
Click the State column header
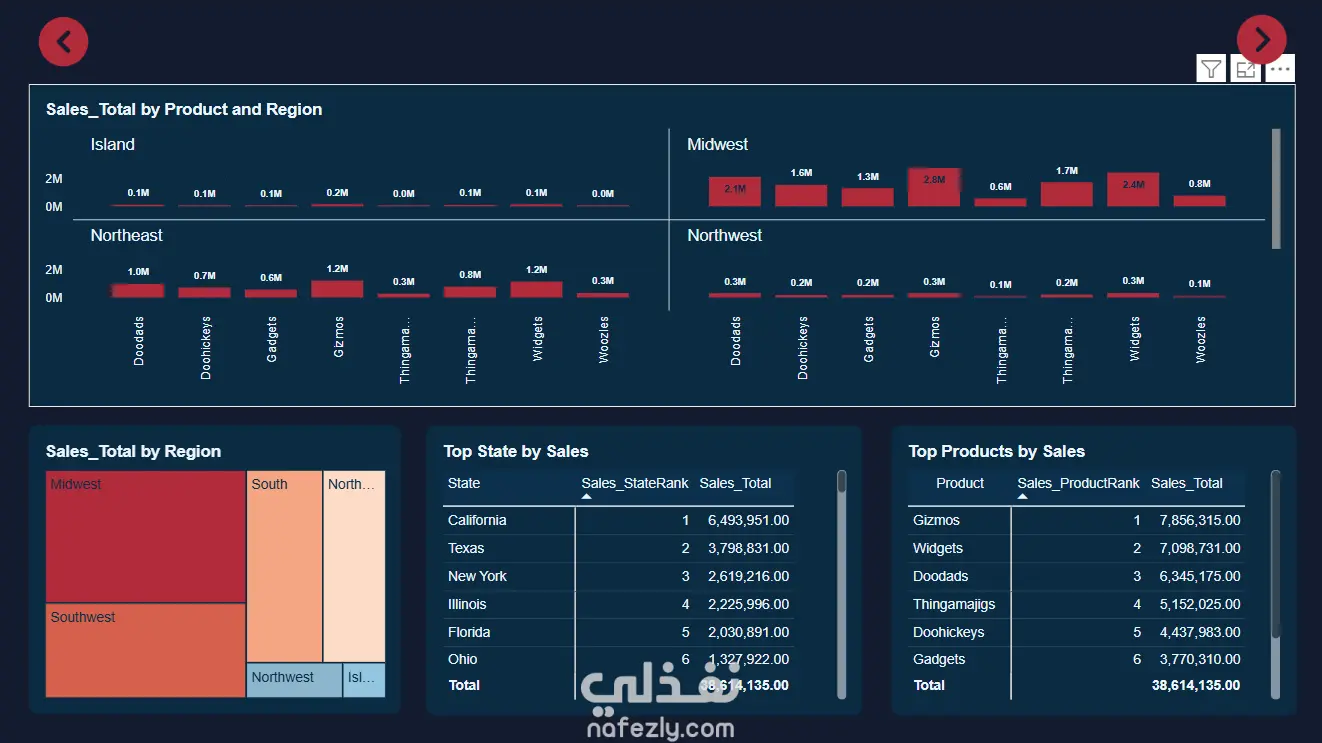[x=464, y=483]
